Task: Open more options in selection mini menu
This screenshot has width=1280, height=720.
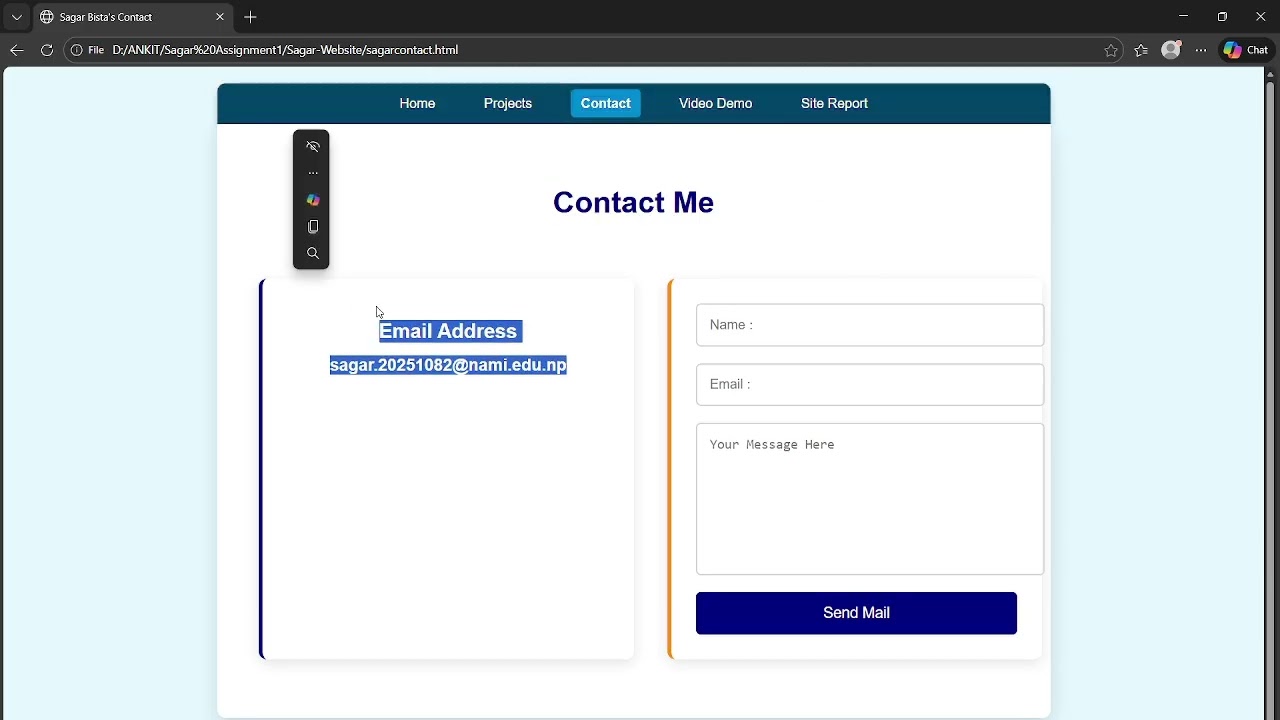Action: pos(312,173)
